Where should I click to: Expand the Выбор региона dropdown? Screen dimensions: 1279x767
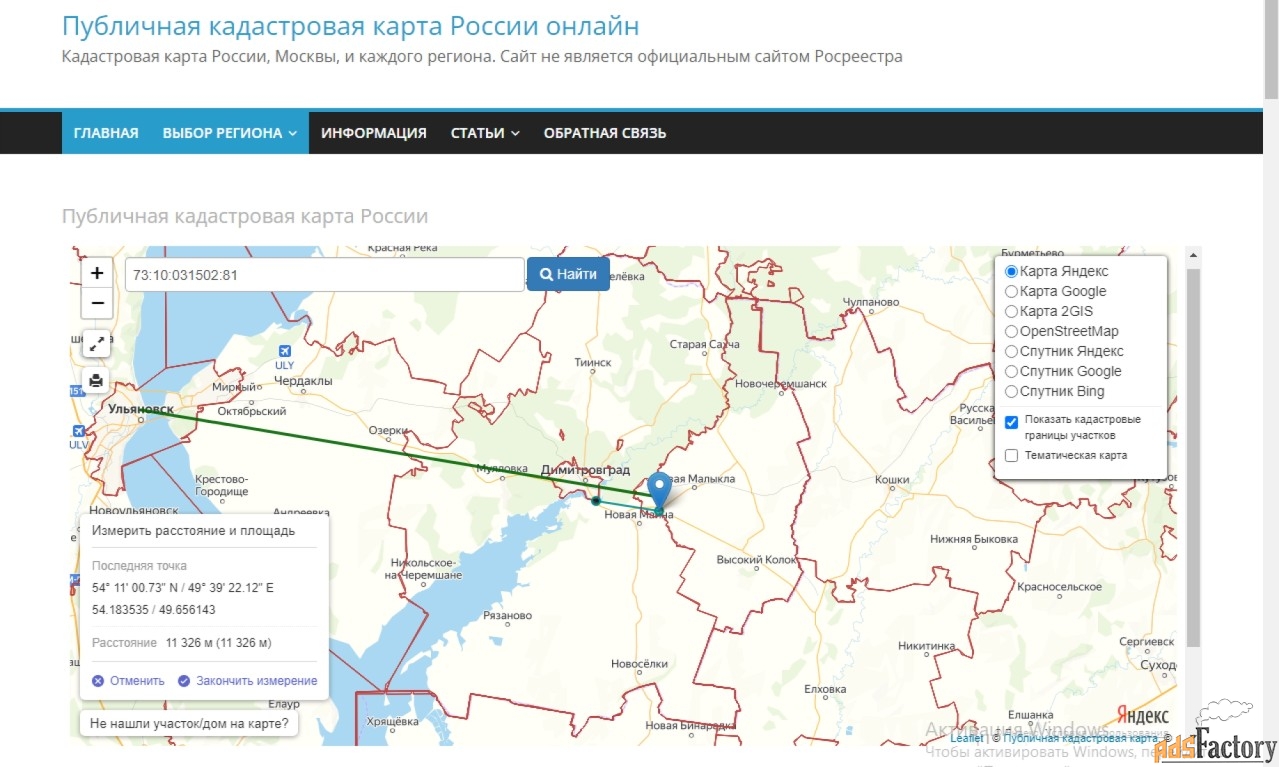[x=229, y=133]
